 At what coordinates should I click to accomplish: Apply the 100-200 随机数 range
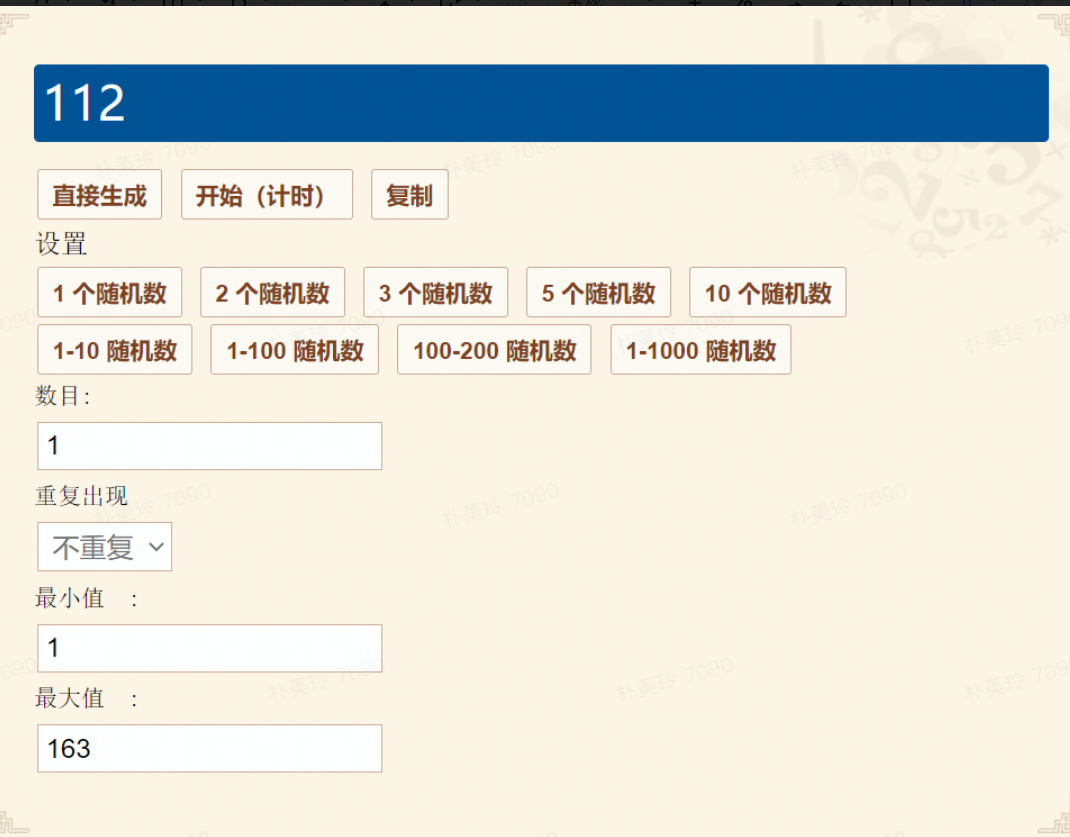pyautogui.click(x=494, y=350)
